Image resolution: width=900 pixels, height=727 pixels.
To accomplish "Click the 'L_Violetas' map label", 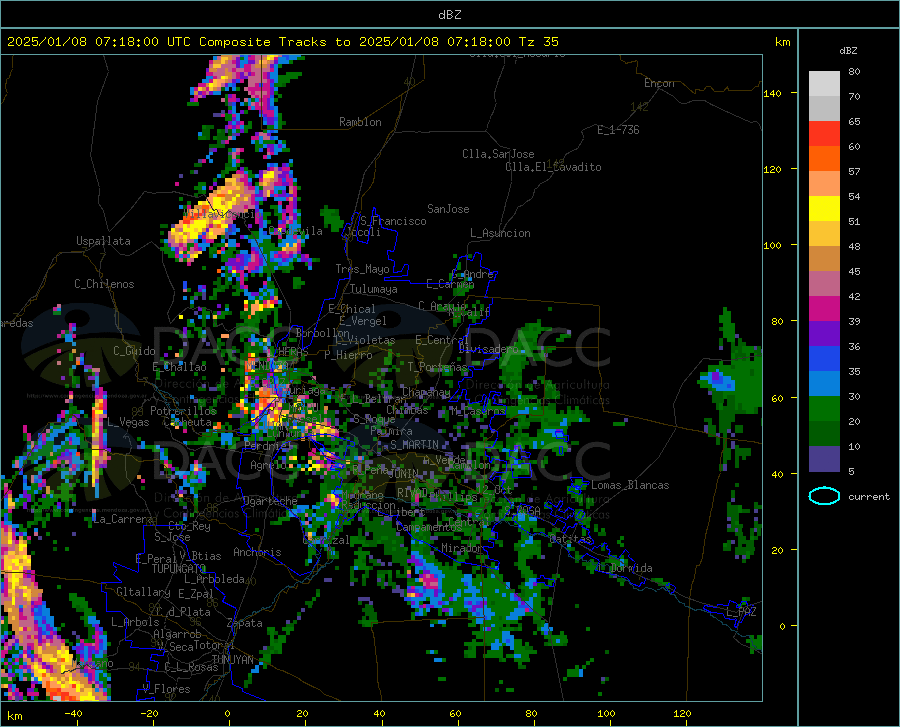I will [x=365, y=340].
